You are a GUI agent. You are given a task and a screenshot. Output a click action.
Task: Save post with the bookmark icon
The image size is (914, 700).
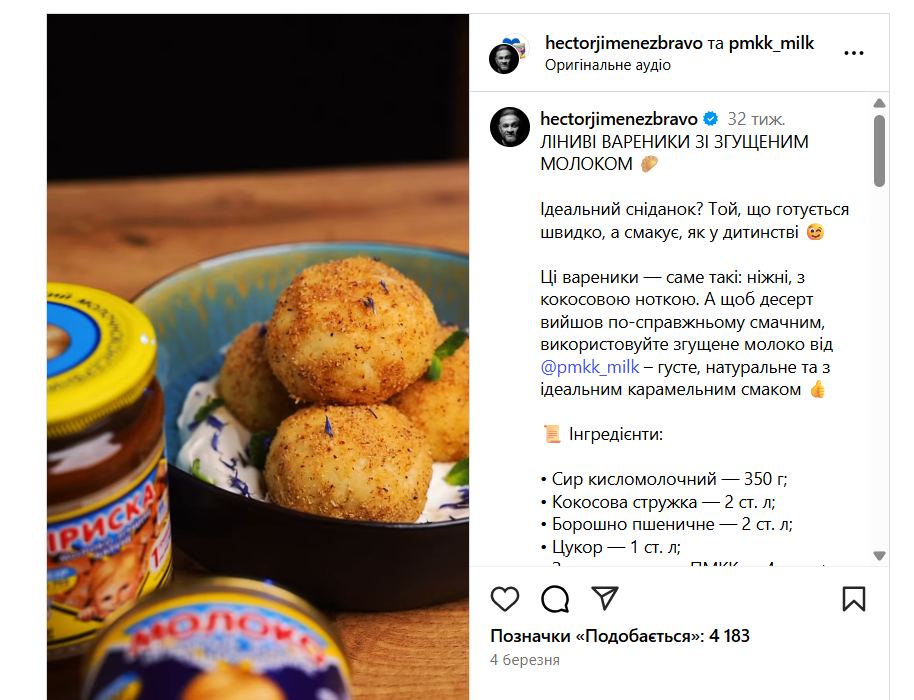854,599
